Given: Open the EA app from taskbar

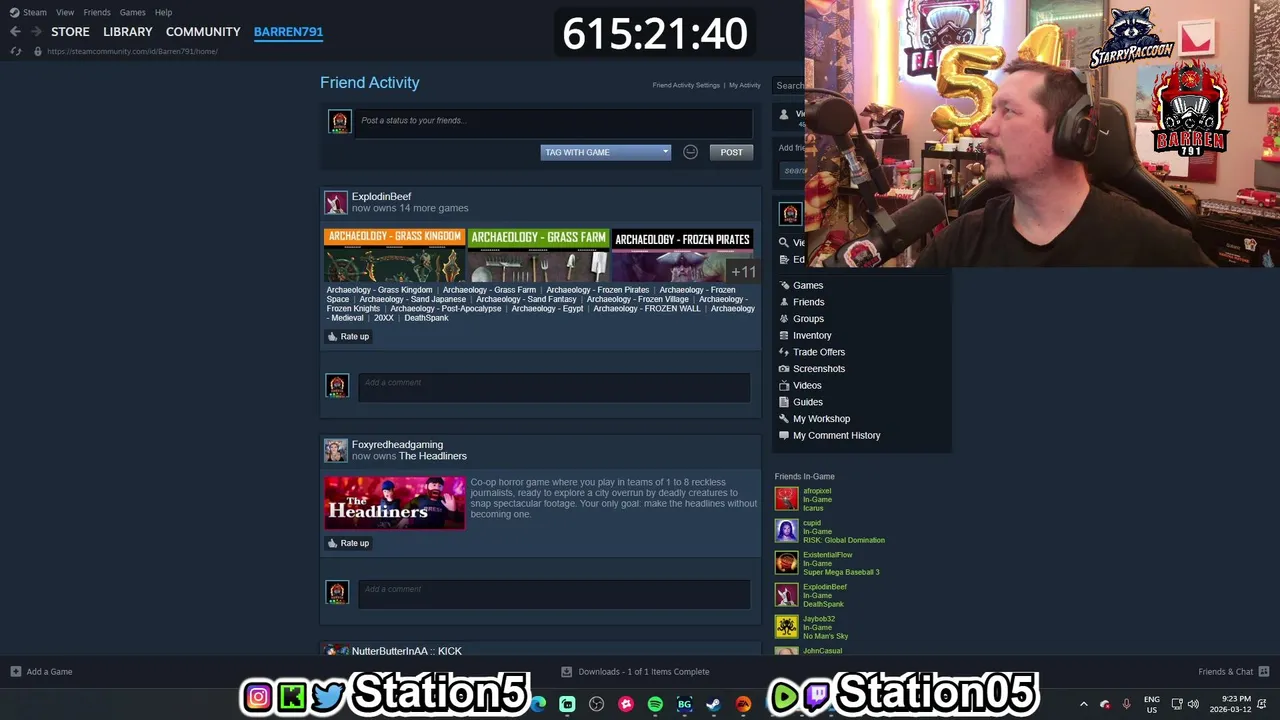Looking at the screenshot, I should (x=743, y=704).
